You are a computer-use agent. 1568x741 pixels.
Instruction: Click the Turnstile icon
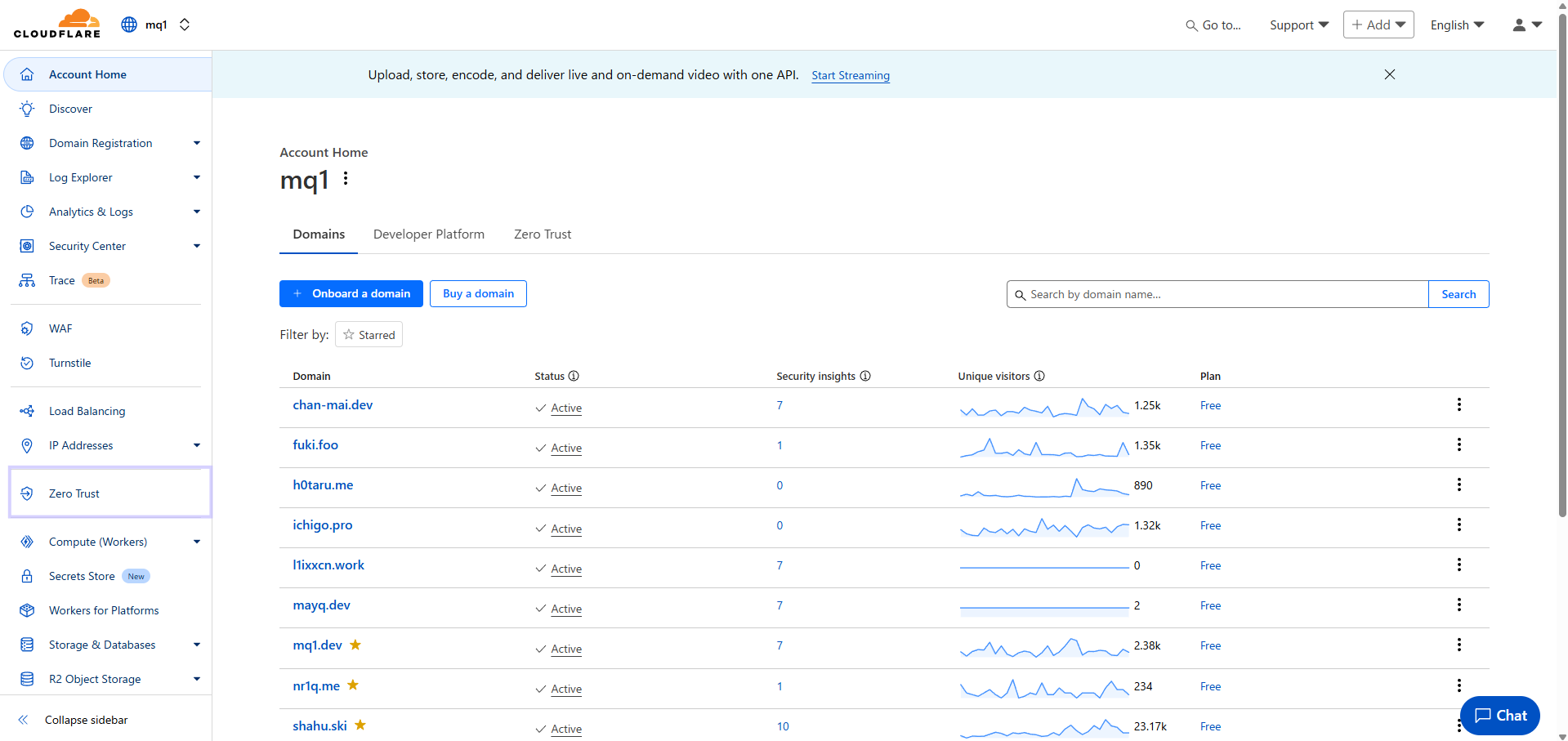point(27,363)
